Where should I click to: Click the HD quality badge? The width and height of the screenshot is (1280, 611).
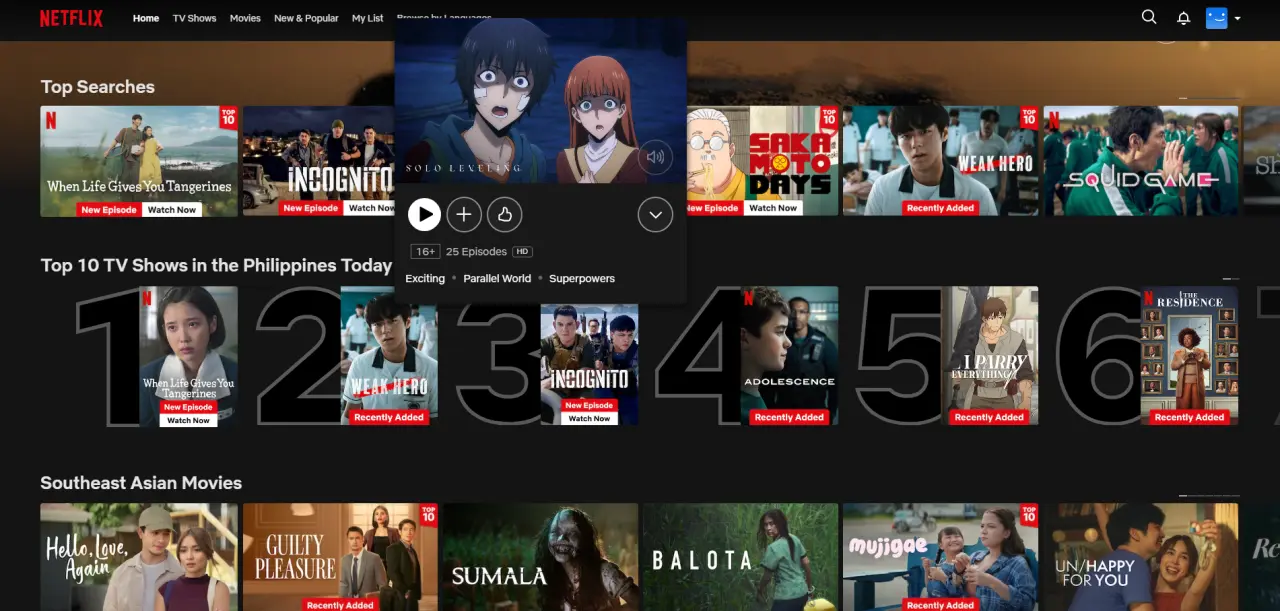(x=523, y=252)
